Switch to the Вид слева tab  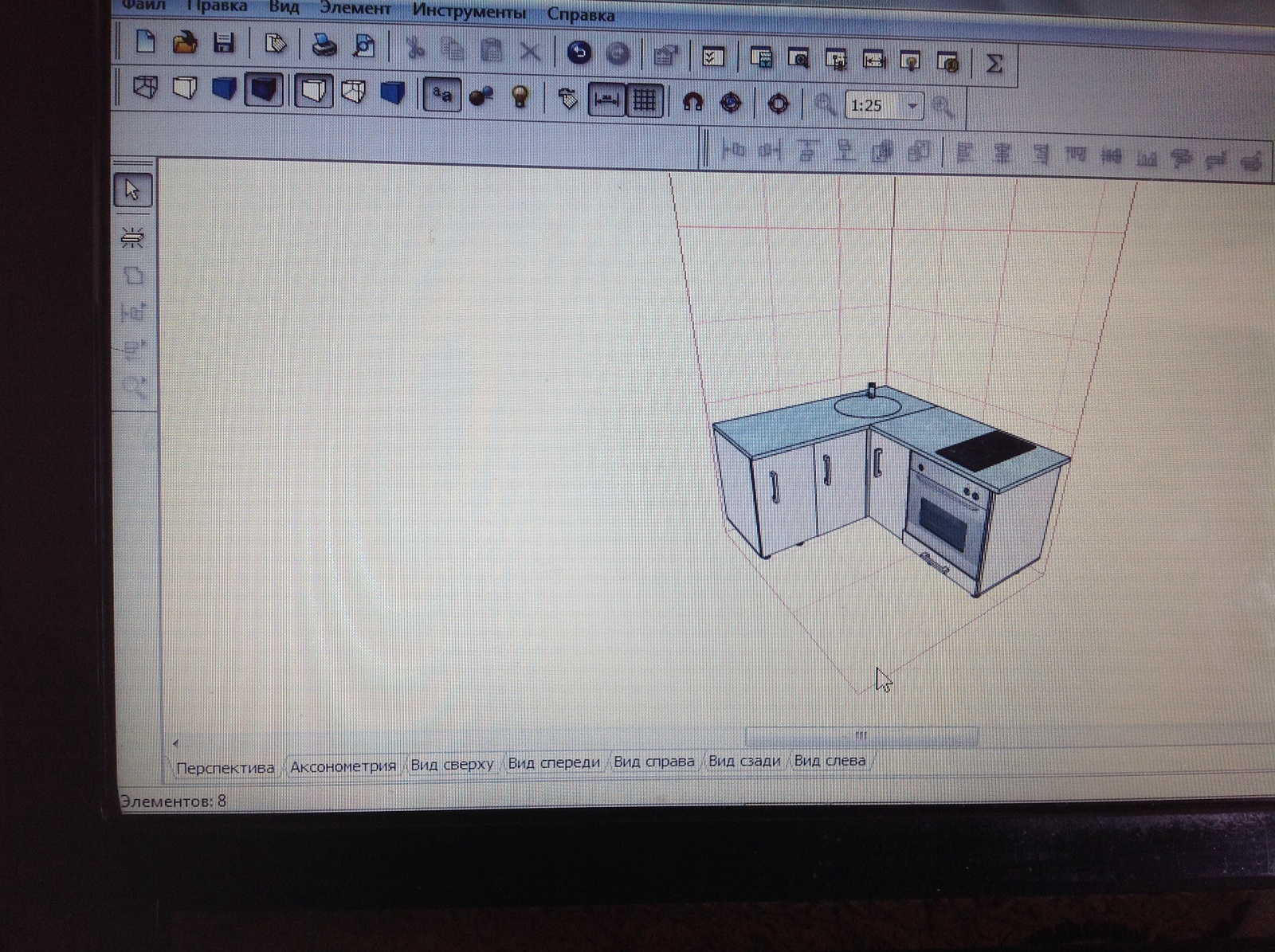830,760
